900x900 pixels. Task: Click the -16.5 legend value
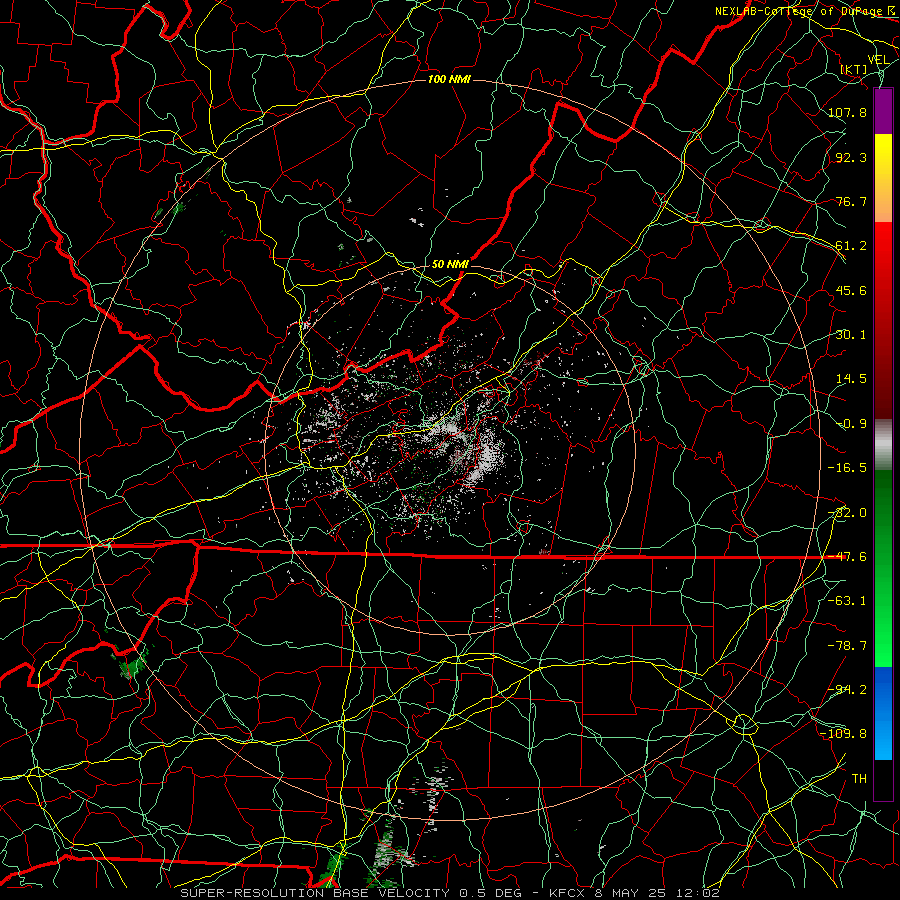[847, 468]
